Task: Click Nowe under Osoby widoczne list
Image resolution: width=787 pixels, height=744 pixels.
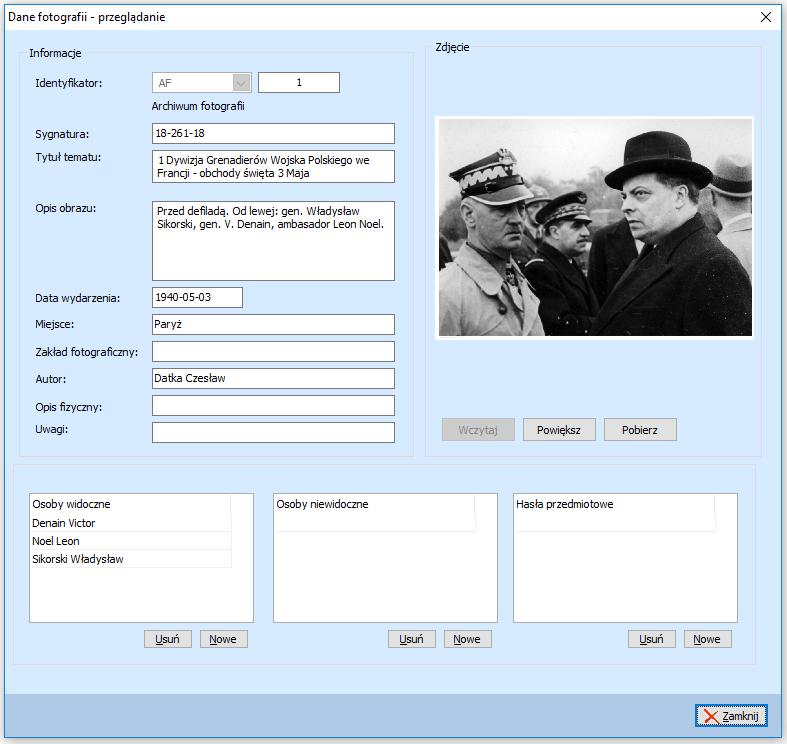Action: pyautogui.click(x=223, y=639)
